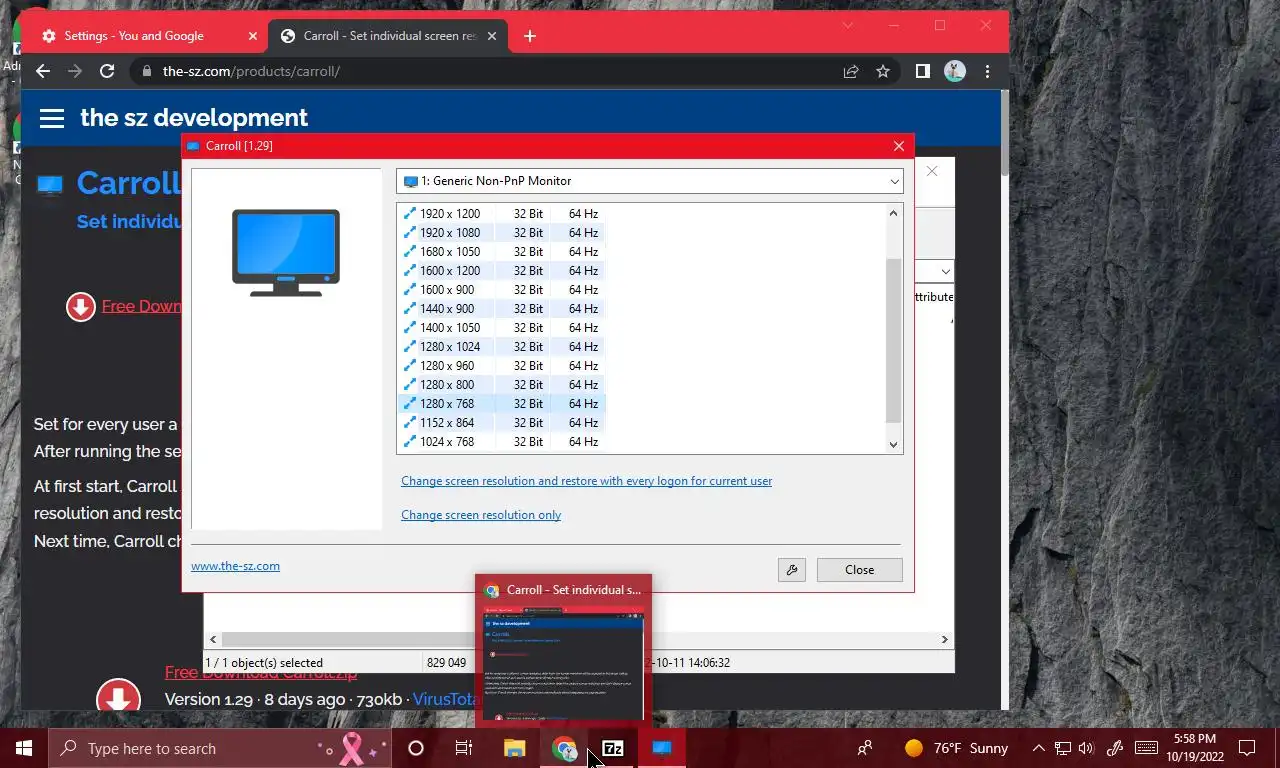
Task: Select the 1280 x 960 resolution row
Action: click(502, 366)
